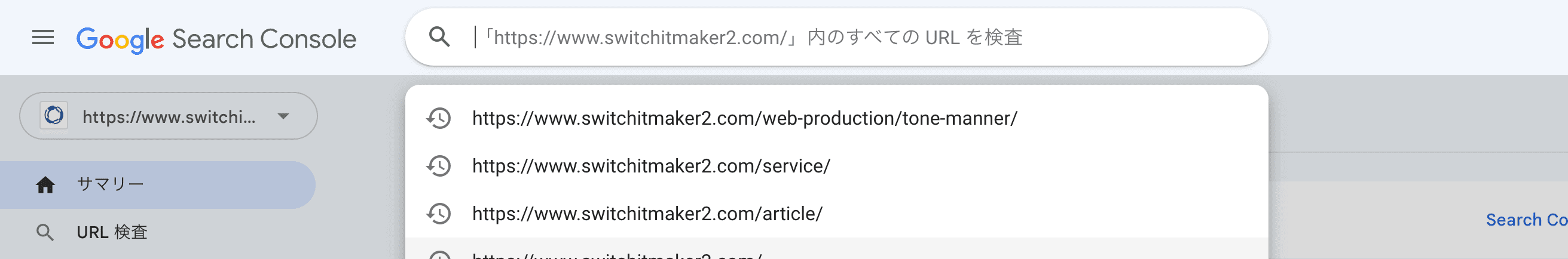
Task: Click the Google Search Console logo
Action: coord(216,39)
